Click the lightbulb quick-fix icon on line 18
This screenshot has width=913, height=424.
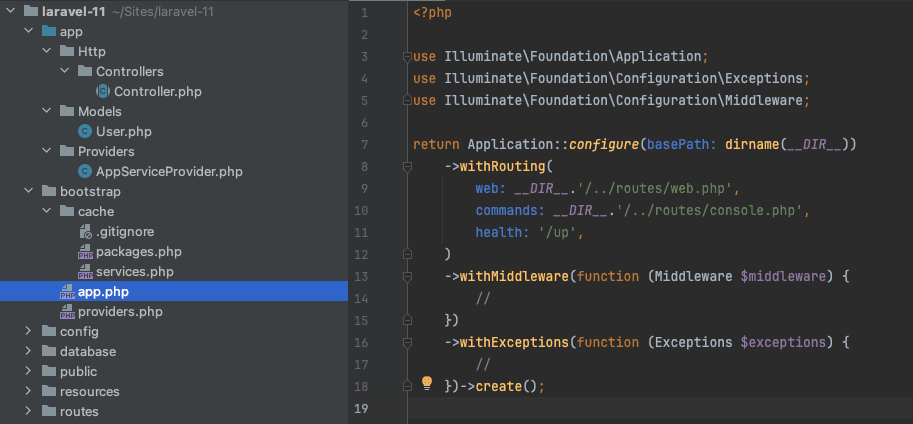427,383
